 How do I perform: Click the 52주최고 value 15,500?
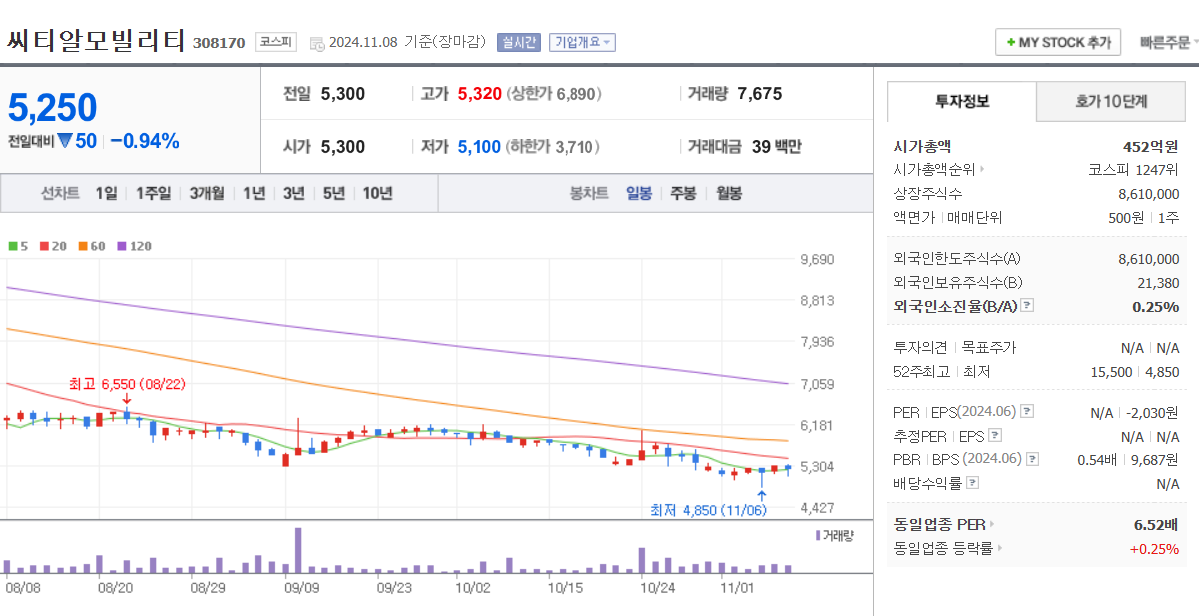tap(1111, 371)
